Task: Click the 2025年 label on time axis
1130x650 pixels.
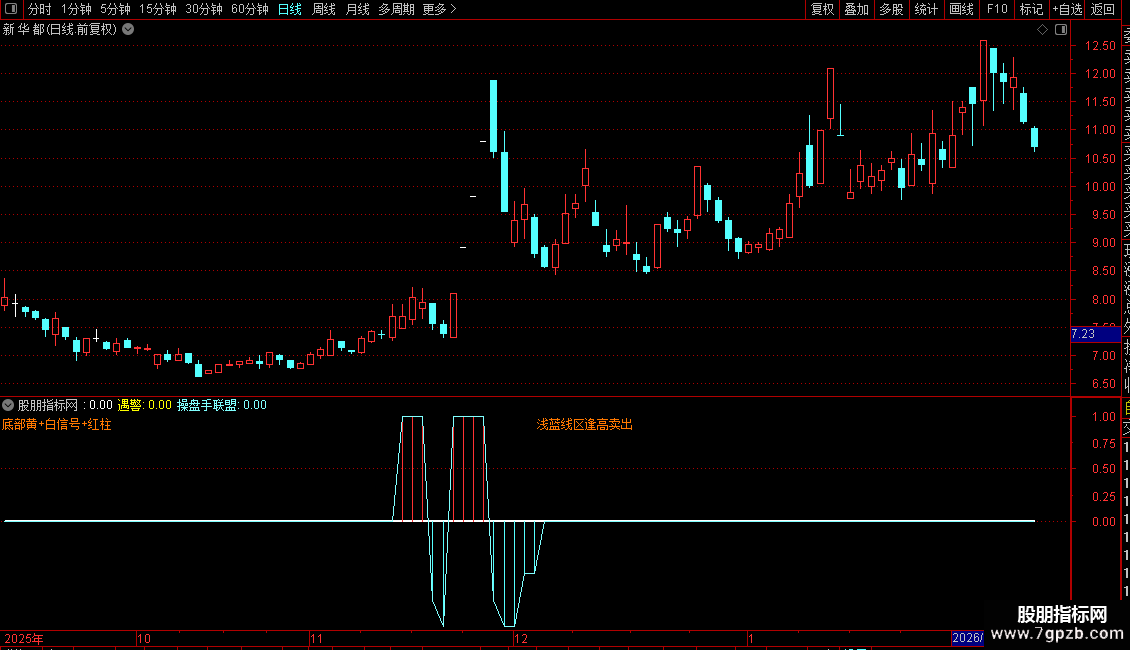Action: click(x=24, y=638)
